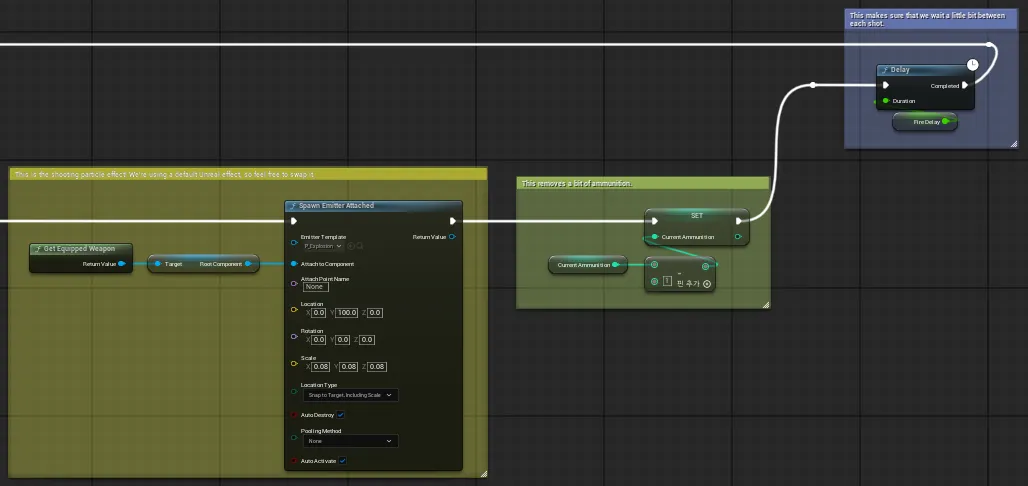Screen dimensions: 1028x486
Task: Click the Rotation Z value field
Action: click(x=367, y=340)
